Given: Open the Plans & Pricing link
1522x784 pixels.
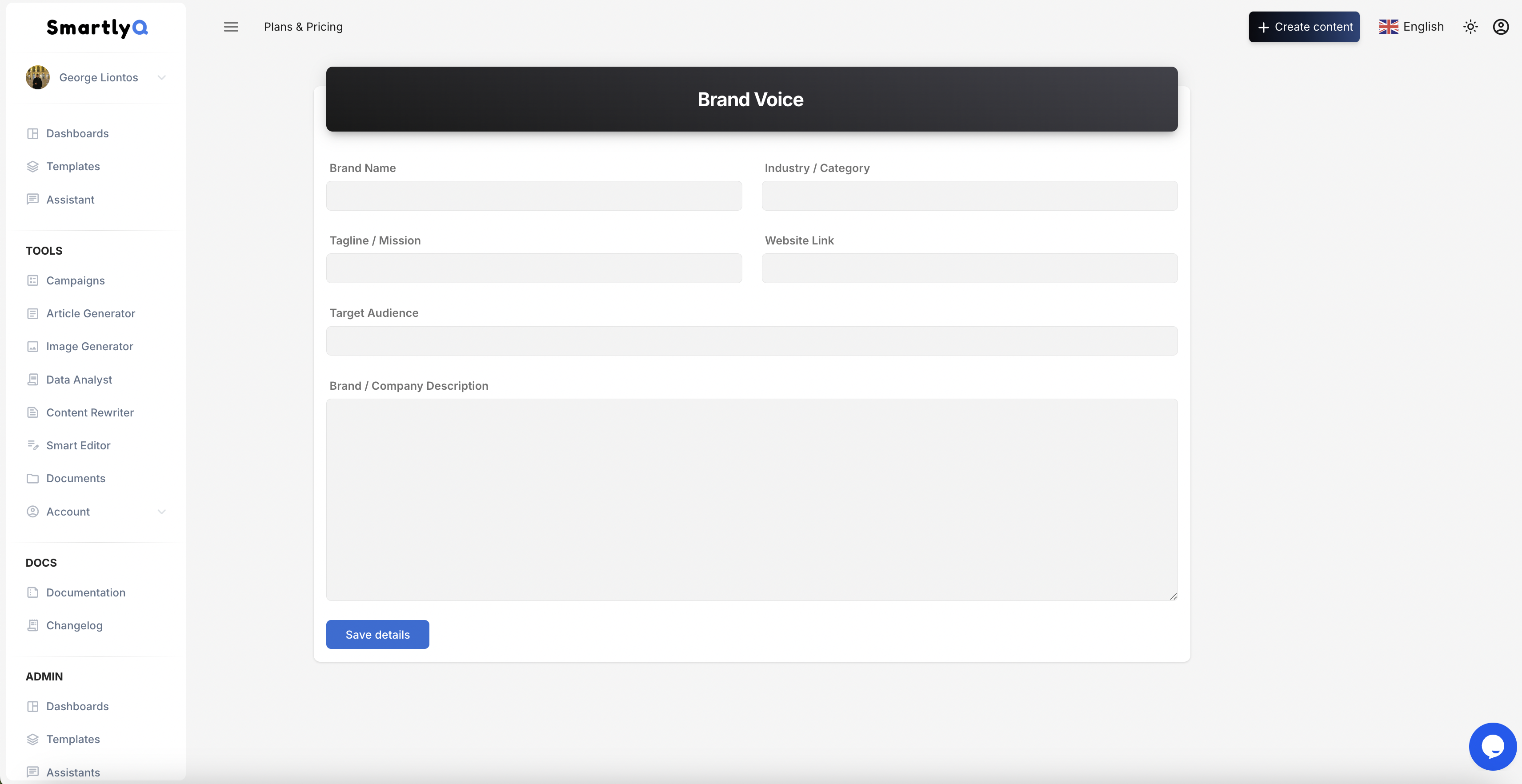Looking at the screenshot, I should click(303, 27).
